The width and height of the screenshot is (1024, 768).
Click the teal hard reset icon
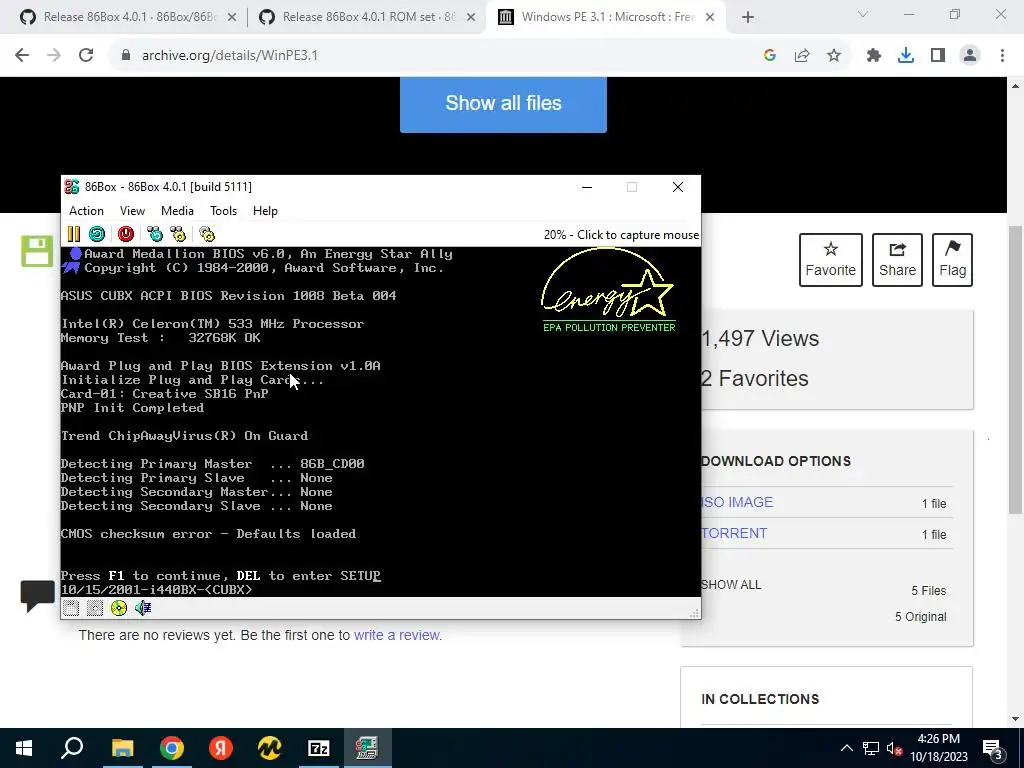click(97, 234)
